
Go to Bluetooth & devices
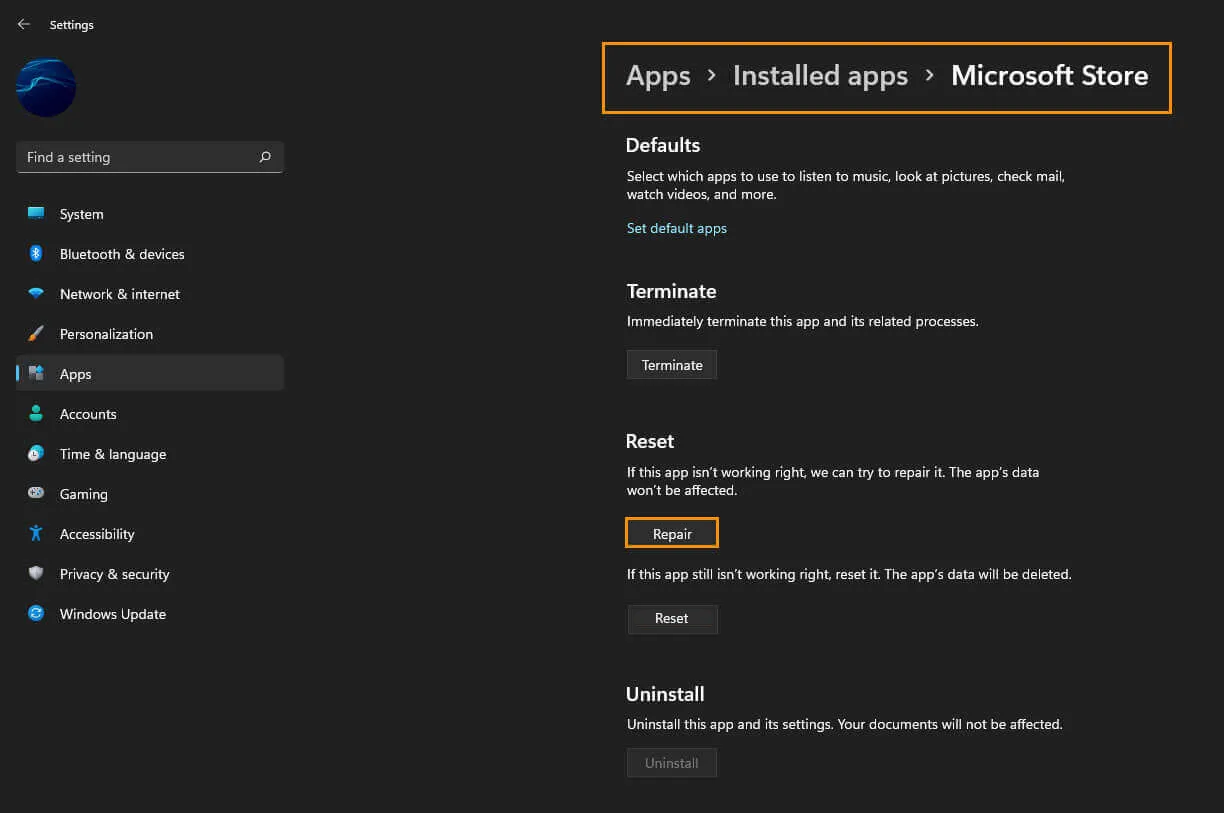150,254
